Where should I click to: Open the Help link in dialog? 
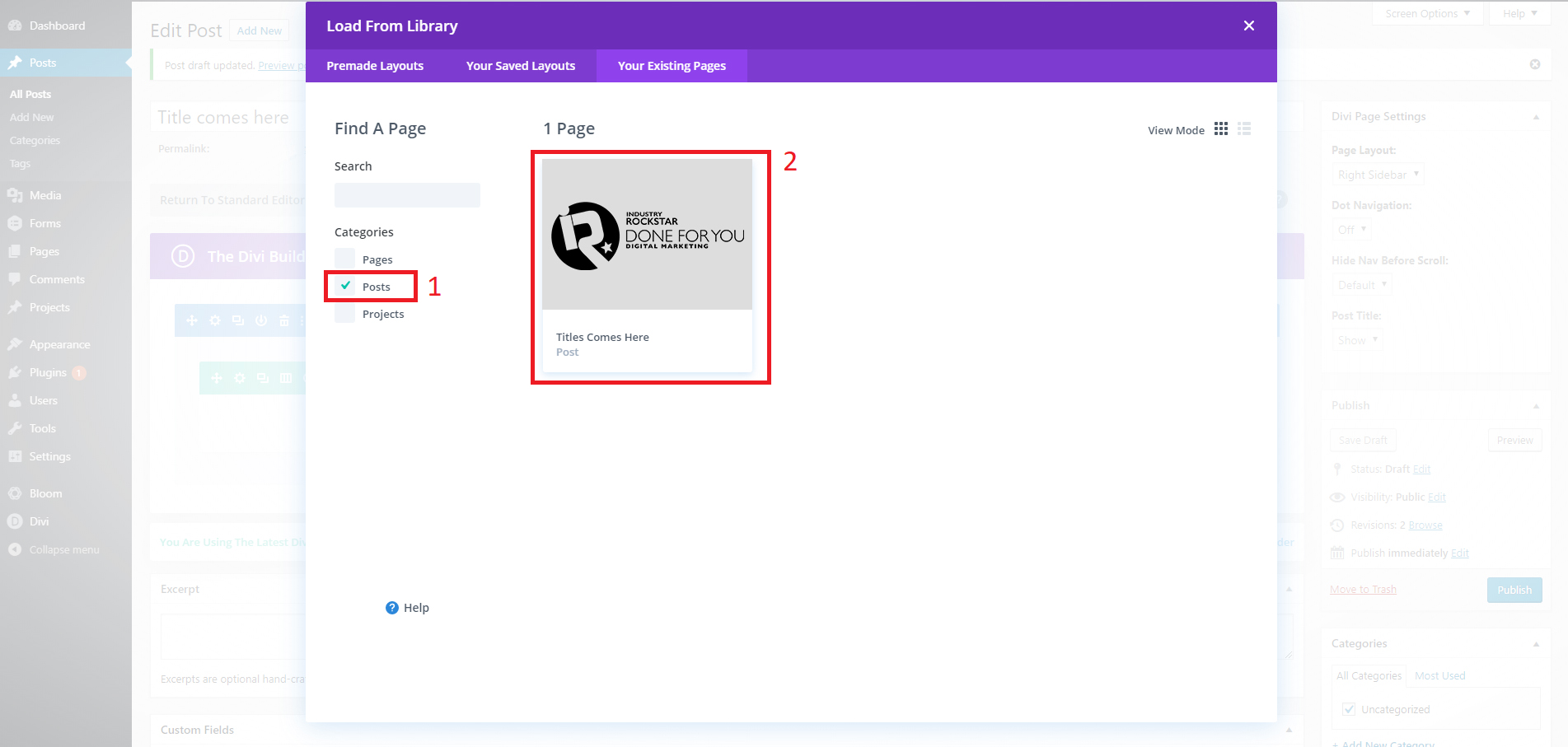click(416, 608)
